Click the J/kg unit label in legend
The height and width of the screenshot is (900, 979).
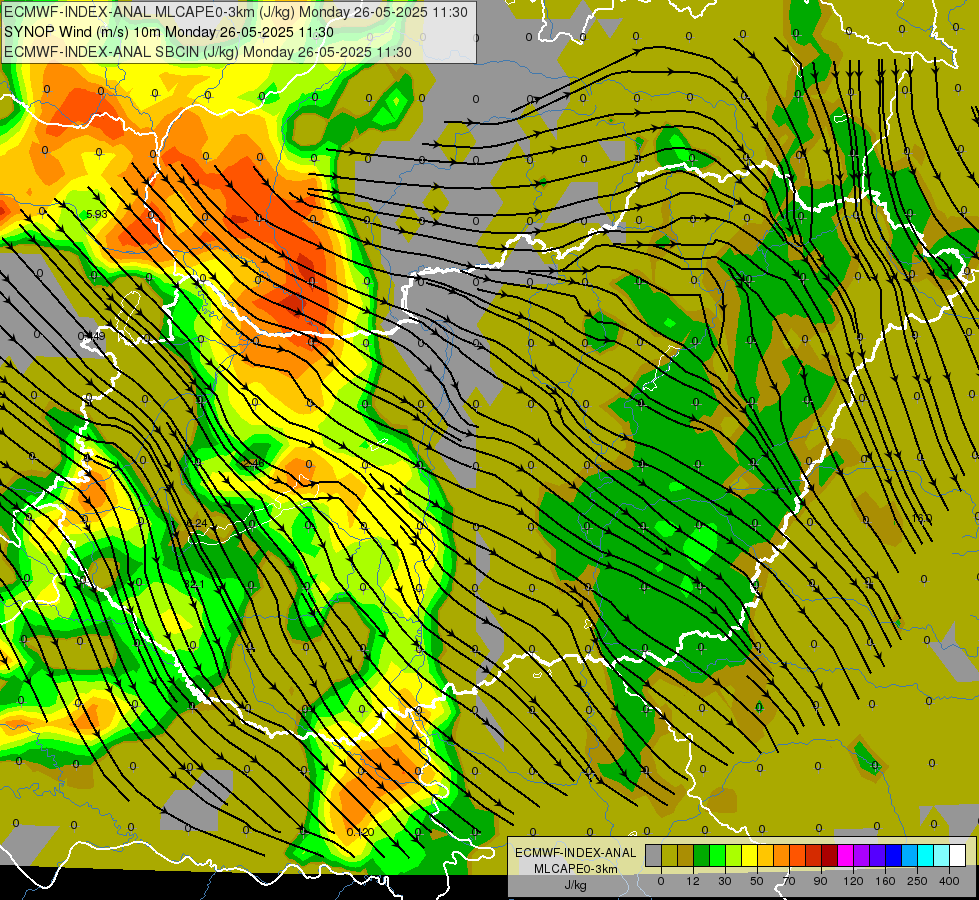click(x=575, y=886)
